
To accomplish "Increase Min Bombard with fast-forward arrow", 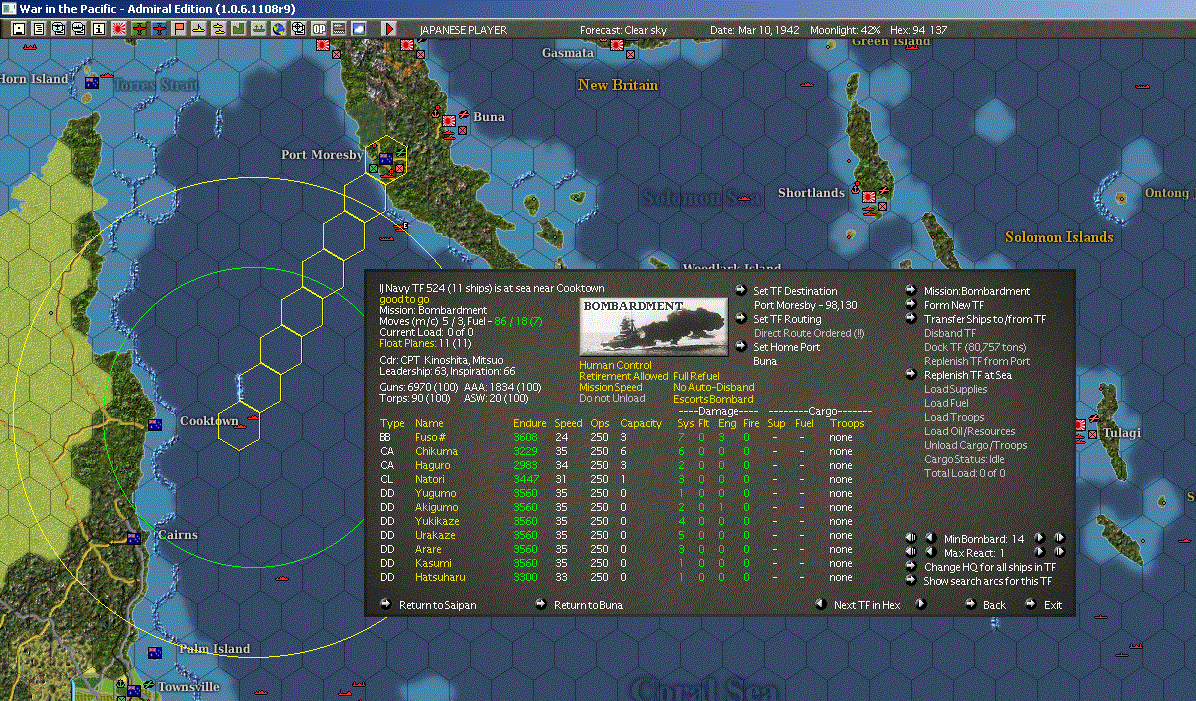I will coord(1059,538).
